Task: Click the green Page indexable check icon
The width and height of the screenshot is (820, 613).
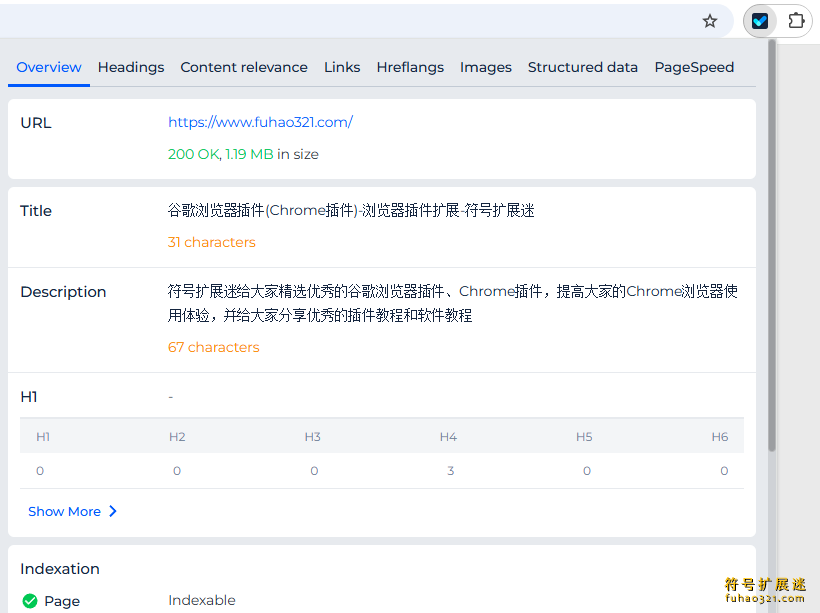Action: 30,601
